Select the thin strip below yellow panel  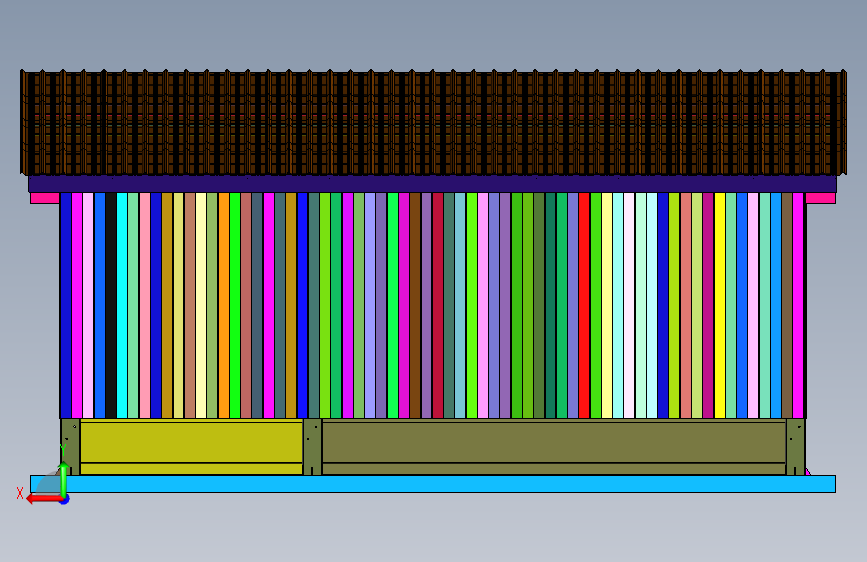(x=191, y=469)
